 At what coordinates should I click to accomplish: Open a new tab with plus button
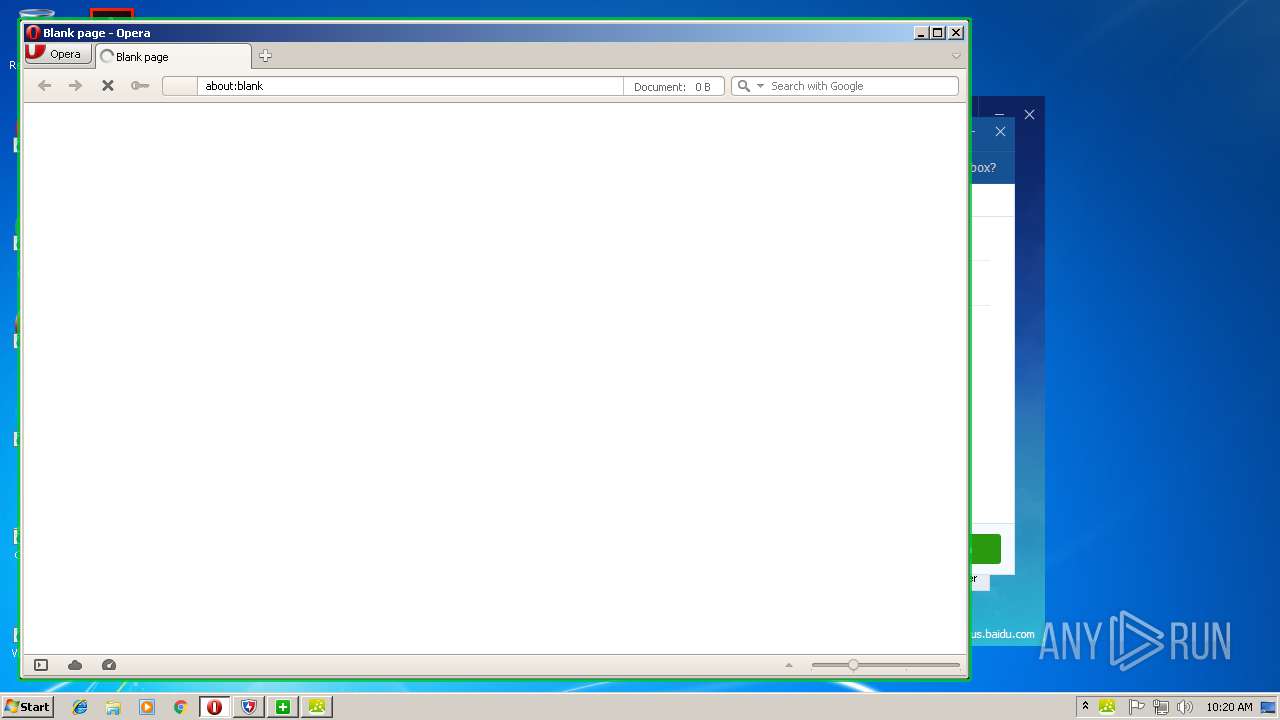pyautogui.click(x=265, y=56)
